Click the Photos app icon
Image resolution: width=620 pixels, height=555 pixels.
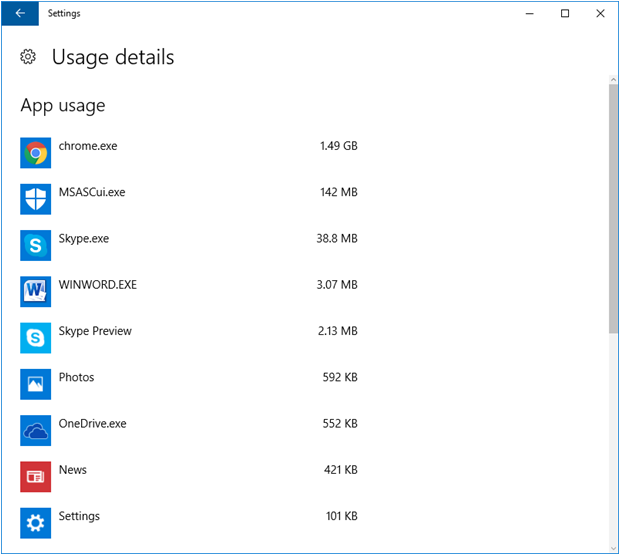[x=36, y=384]
